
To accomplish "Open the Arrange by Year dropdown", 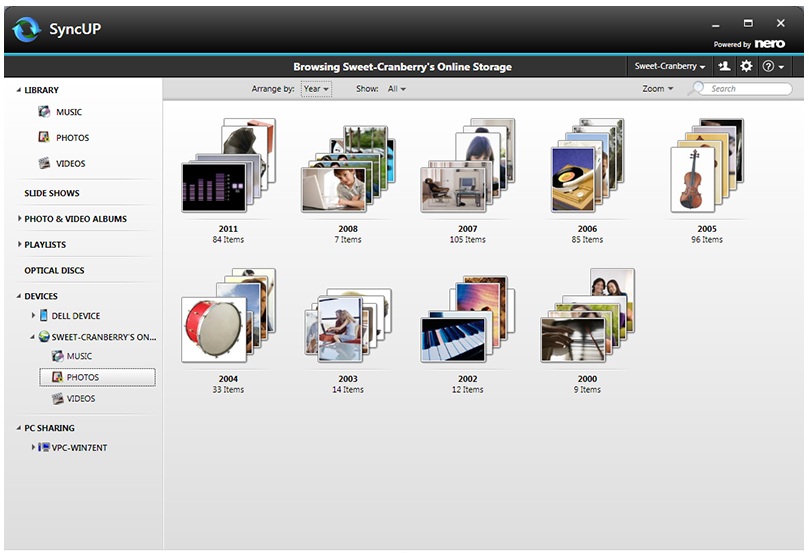I will 316,89.
